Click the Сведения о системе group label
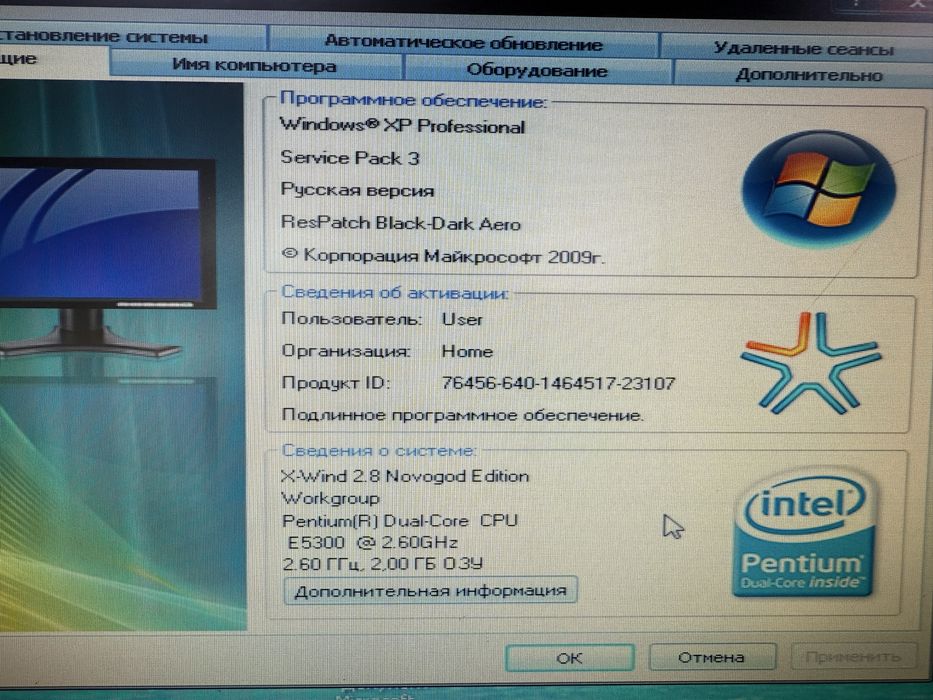Screen dimensions: 933x700 pyautogui.click(x=378, y=451)
